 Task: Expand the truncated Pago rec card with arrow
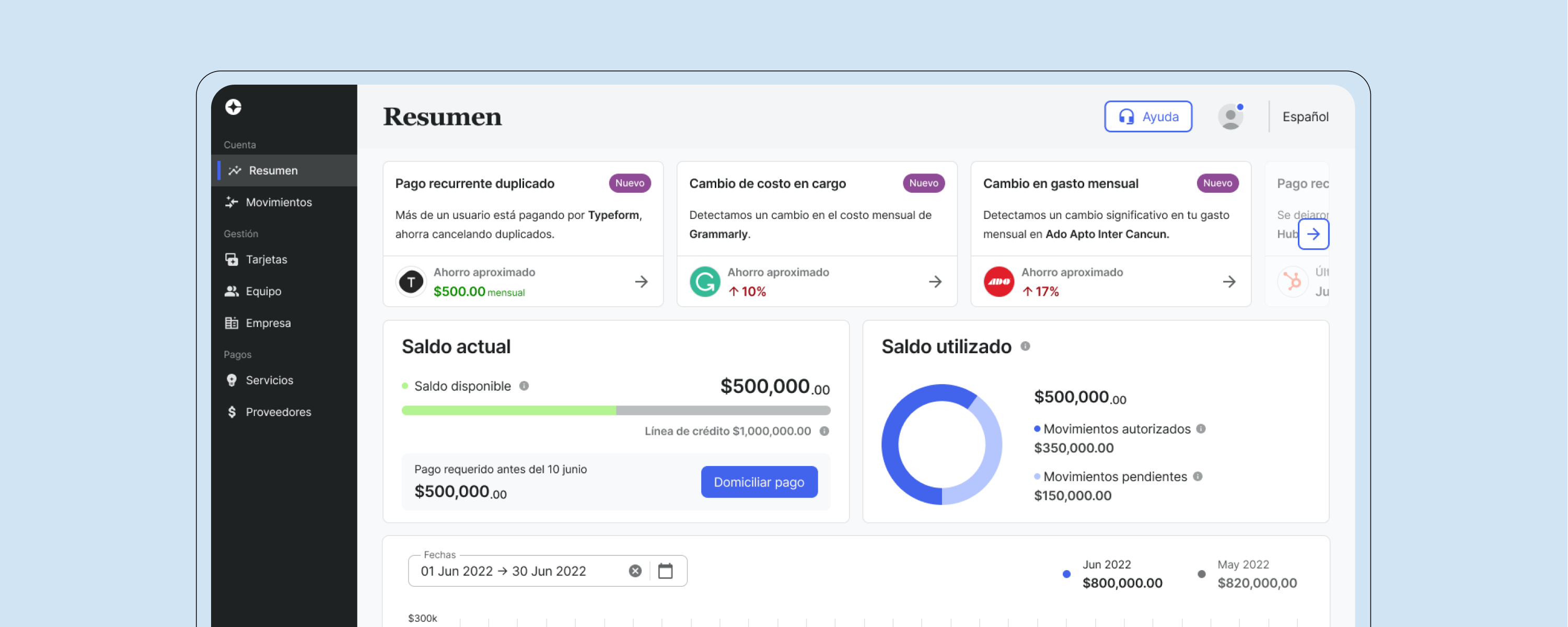(1314, 234)
